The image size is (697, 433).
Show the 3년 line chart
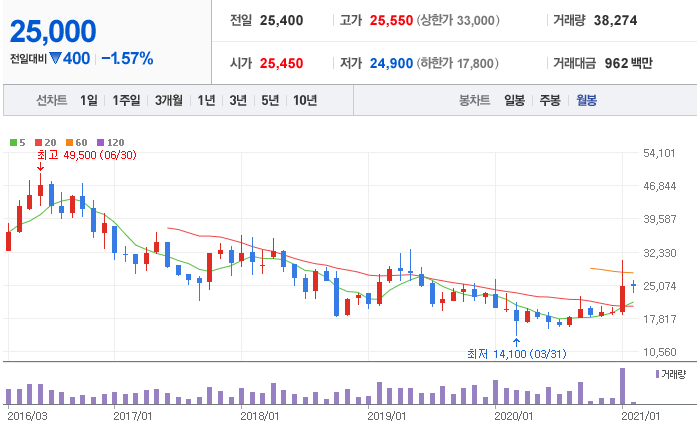pyautogui.click(x=238, y=100)
